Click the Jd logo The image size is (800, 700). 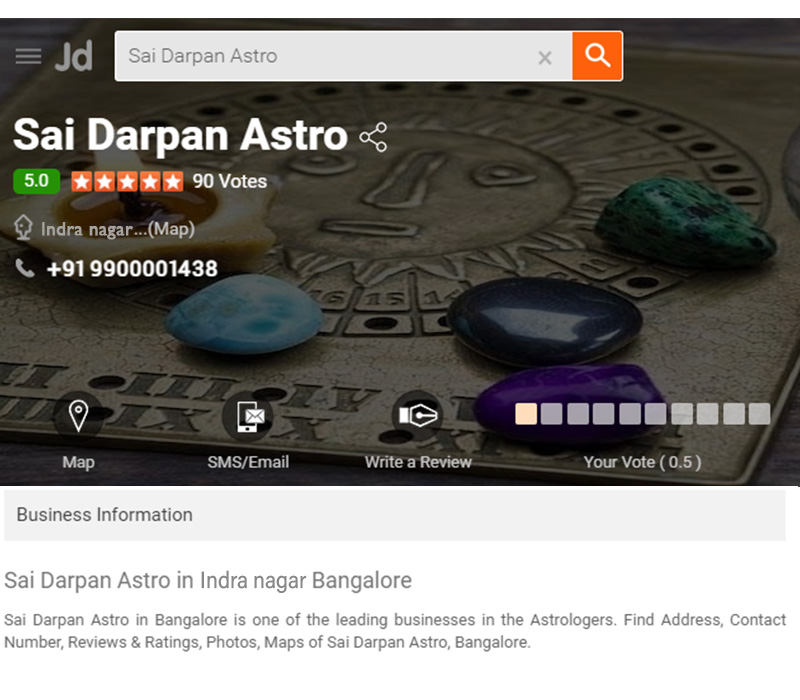[x=74, y=56]
